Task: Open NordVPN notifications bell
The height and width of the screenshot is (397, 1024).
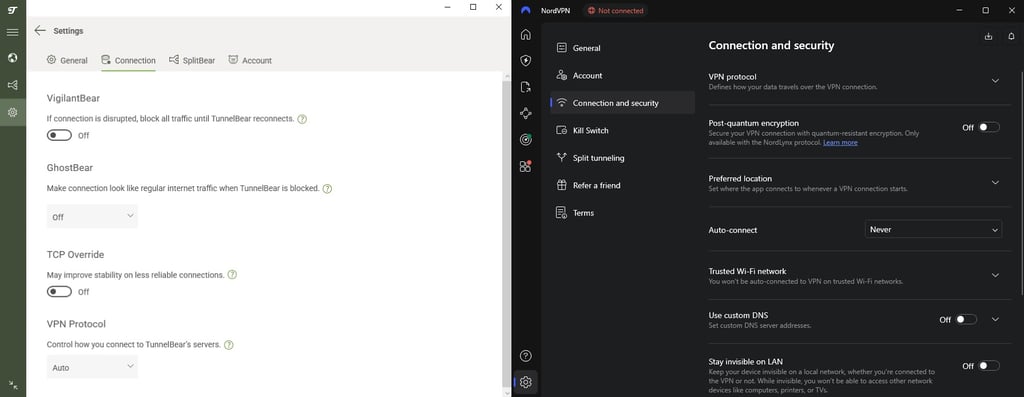Action: [x=1012, y=37]
